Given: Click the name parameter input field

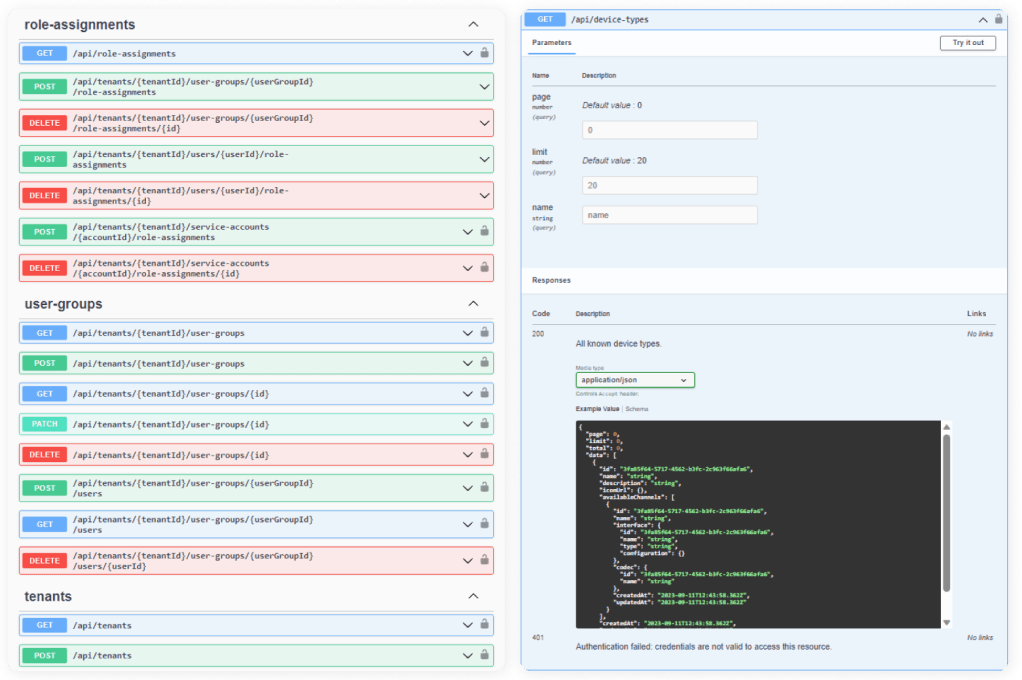Looking at the screenshot, I should [x=669, y=214].
